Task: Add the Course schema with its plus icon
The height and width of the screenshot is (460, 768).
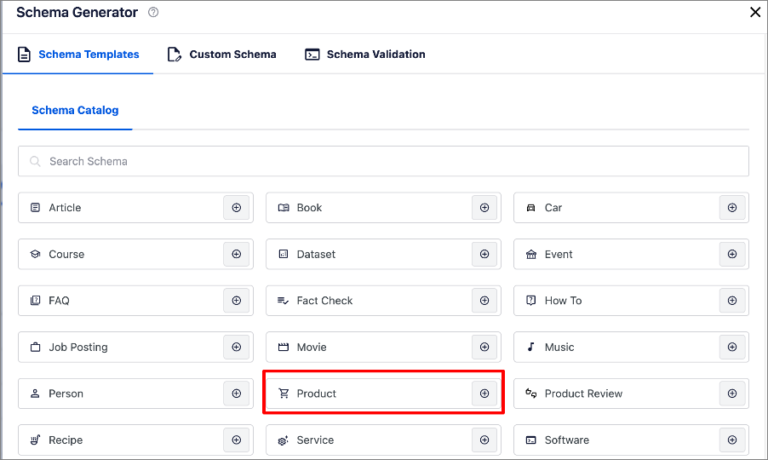Action: point(236,254)
